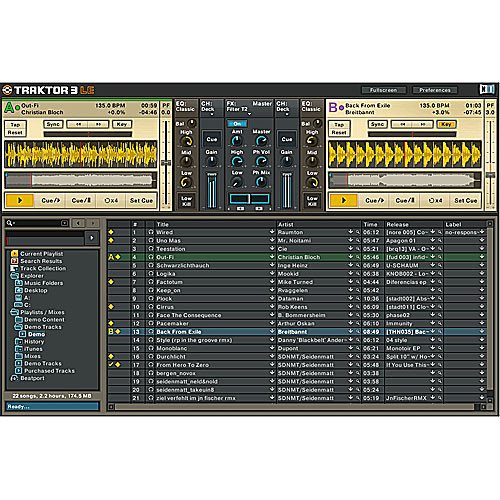Adjust the FX Amt knob
Viewport: 500px width, 500px height.
click(236, 141)
